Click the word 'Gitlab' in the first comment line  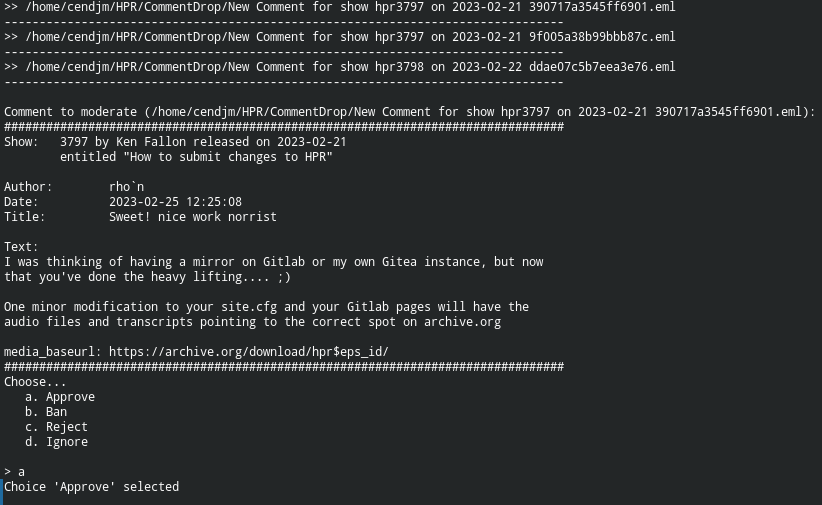click(284, 262)
